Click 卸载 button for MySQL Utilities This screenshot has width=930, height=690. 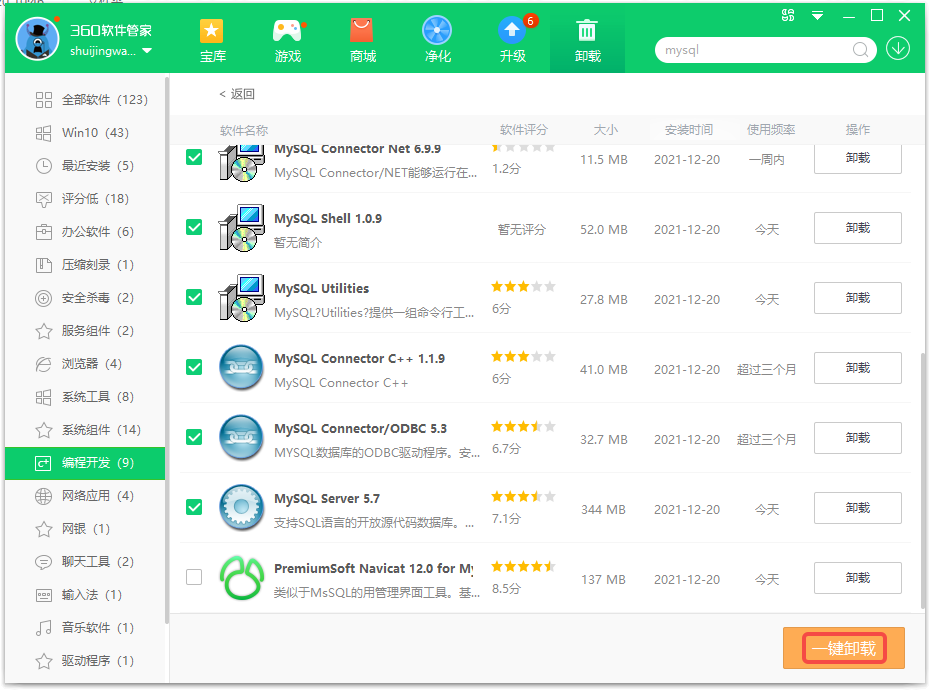point(857,298)
